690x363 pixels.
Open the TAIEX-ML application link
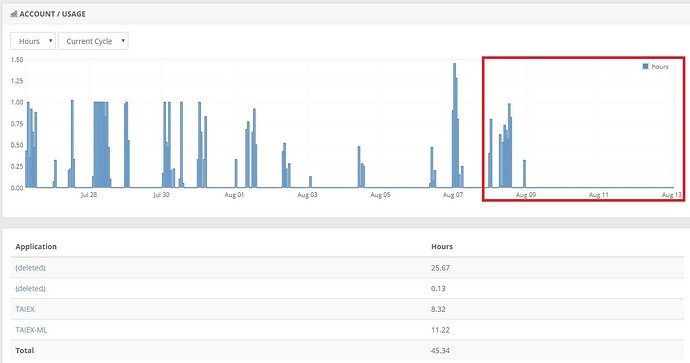pos(31,330)
